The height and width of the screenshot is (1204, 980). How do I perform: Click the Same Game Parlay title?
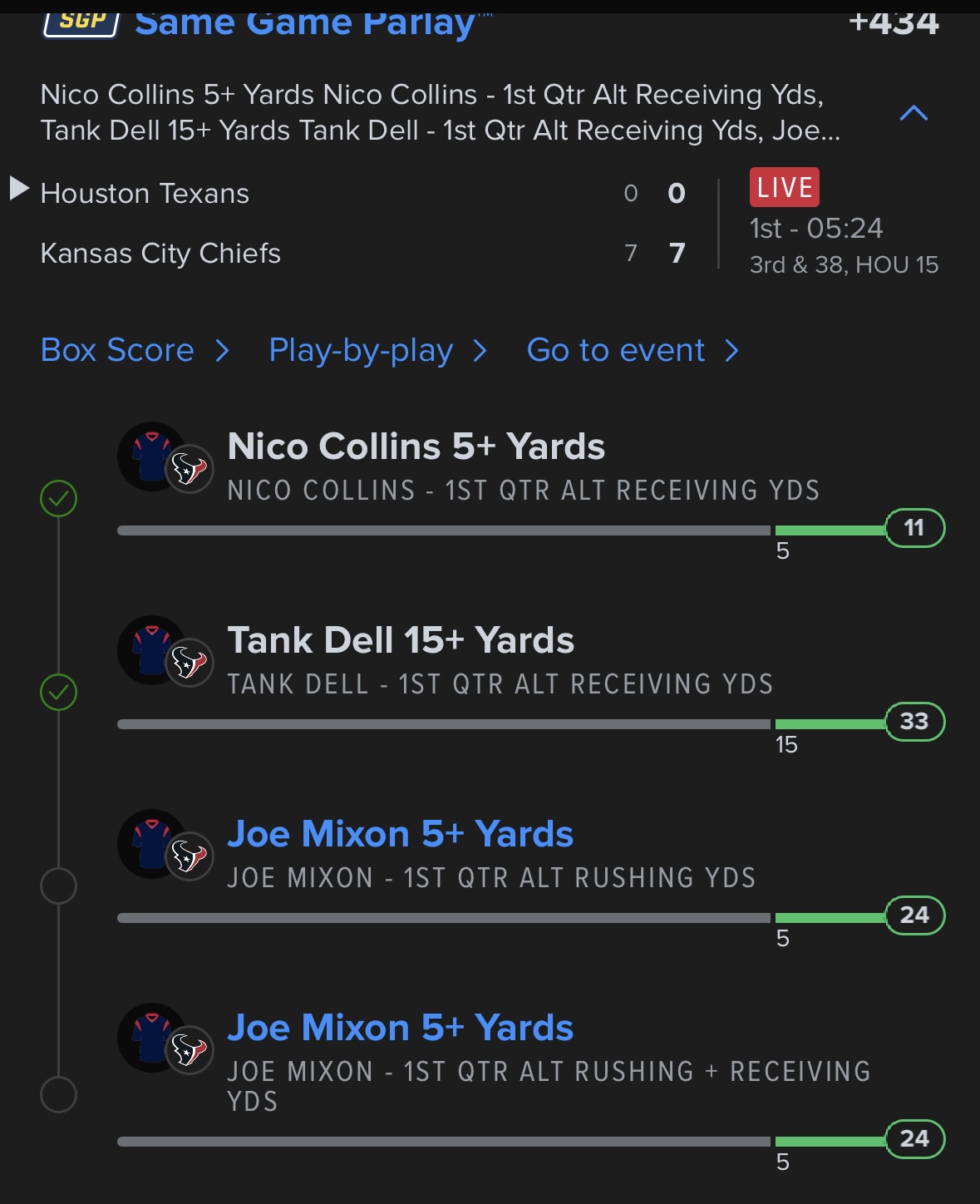click(305, 22)
